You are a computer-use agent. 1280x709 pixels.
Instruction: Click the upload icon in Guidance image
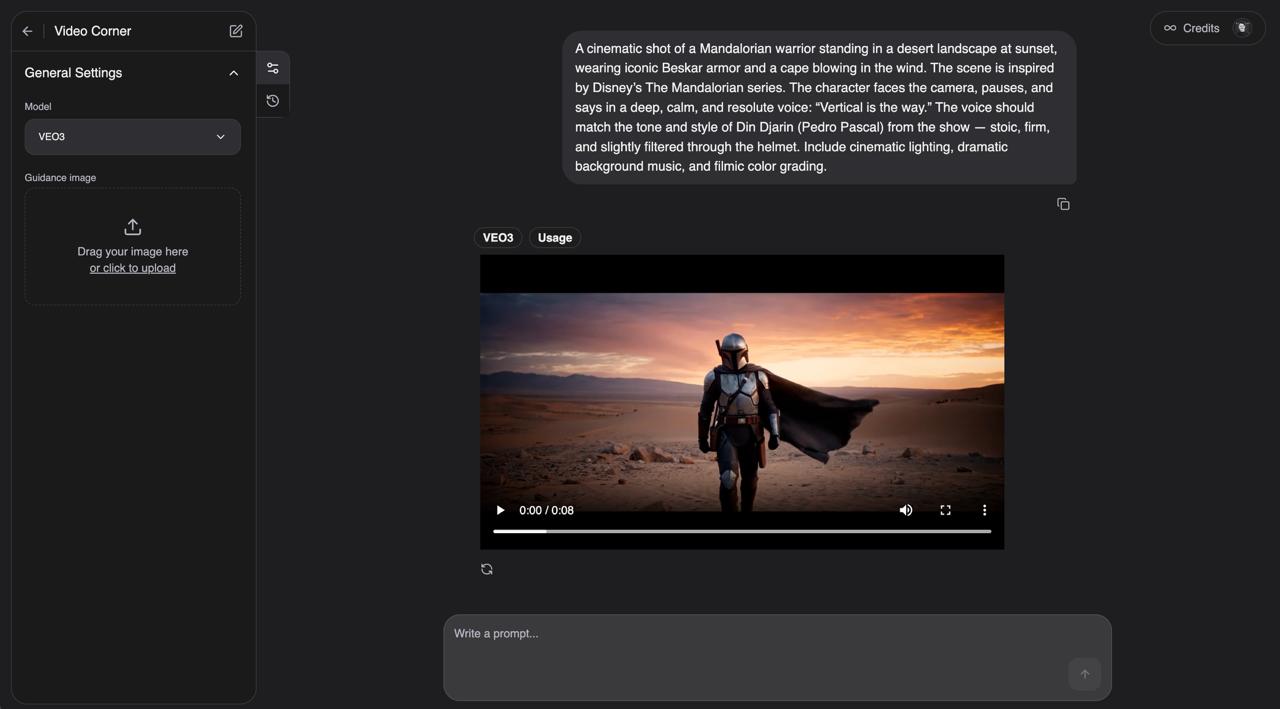pos(133,227)
